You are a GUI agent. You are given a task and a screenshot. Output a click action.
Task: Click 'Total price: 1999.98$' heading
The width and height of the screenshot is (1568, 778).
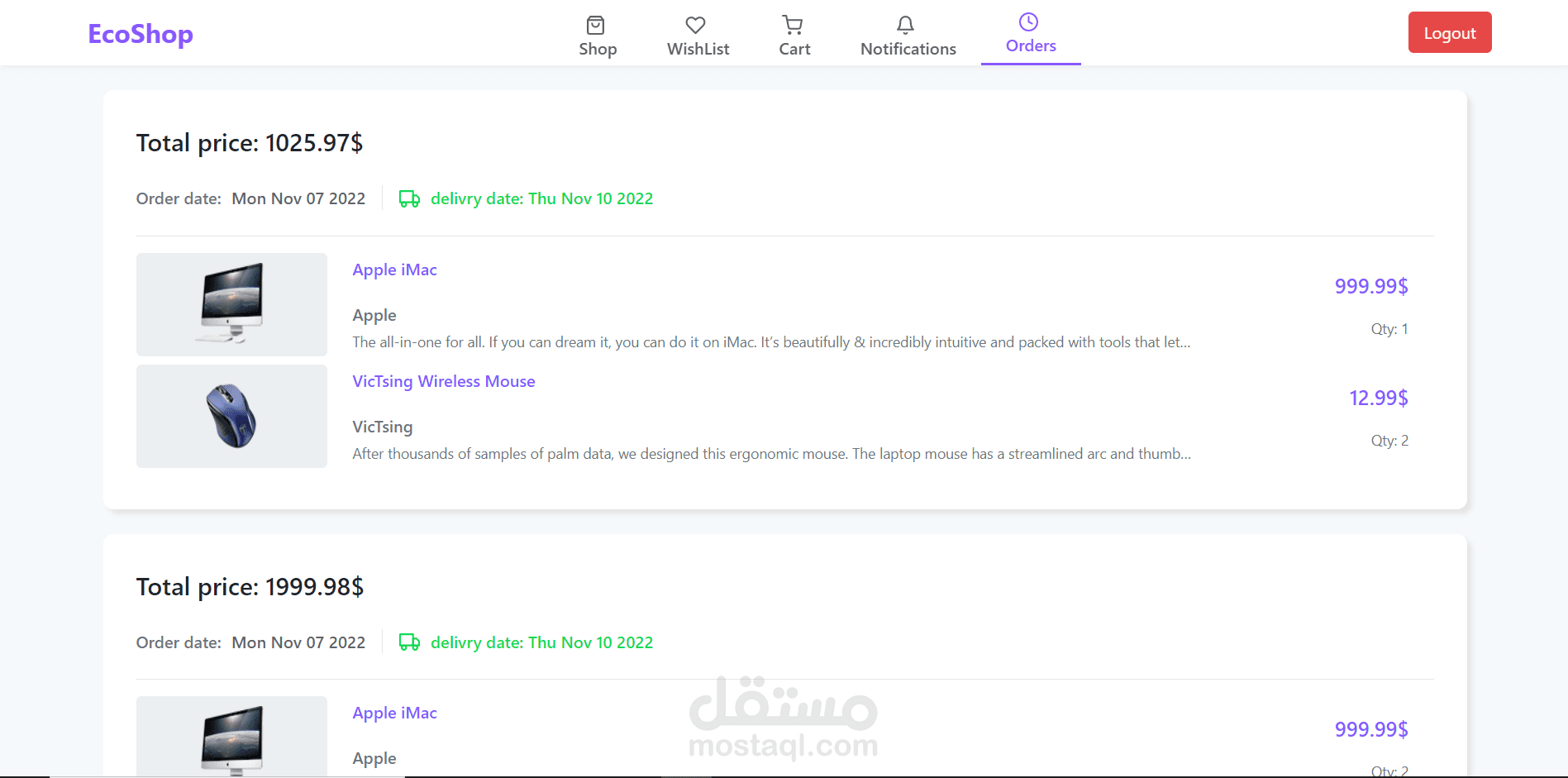coord(250,587)
